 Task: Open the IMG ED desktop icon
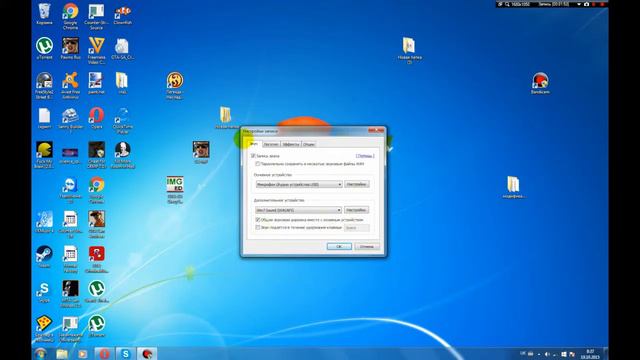pyautogui.click(x=175, y=189)
